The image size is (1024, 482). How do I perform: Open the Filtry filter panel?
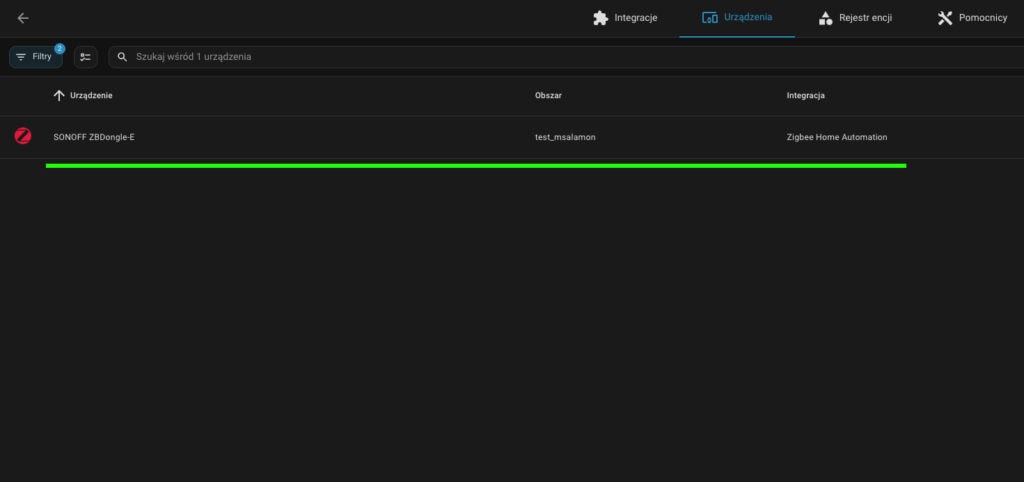pyautogui.click(x=34, y=57)
